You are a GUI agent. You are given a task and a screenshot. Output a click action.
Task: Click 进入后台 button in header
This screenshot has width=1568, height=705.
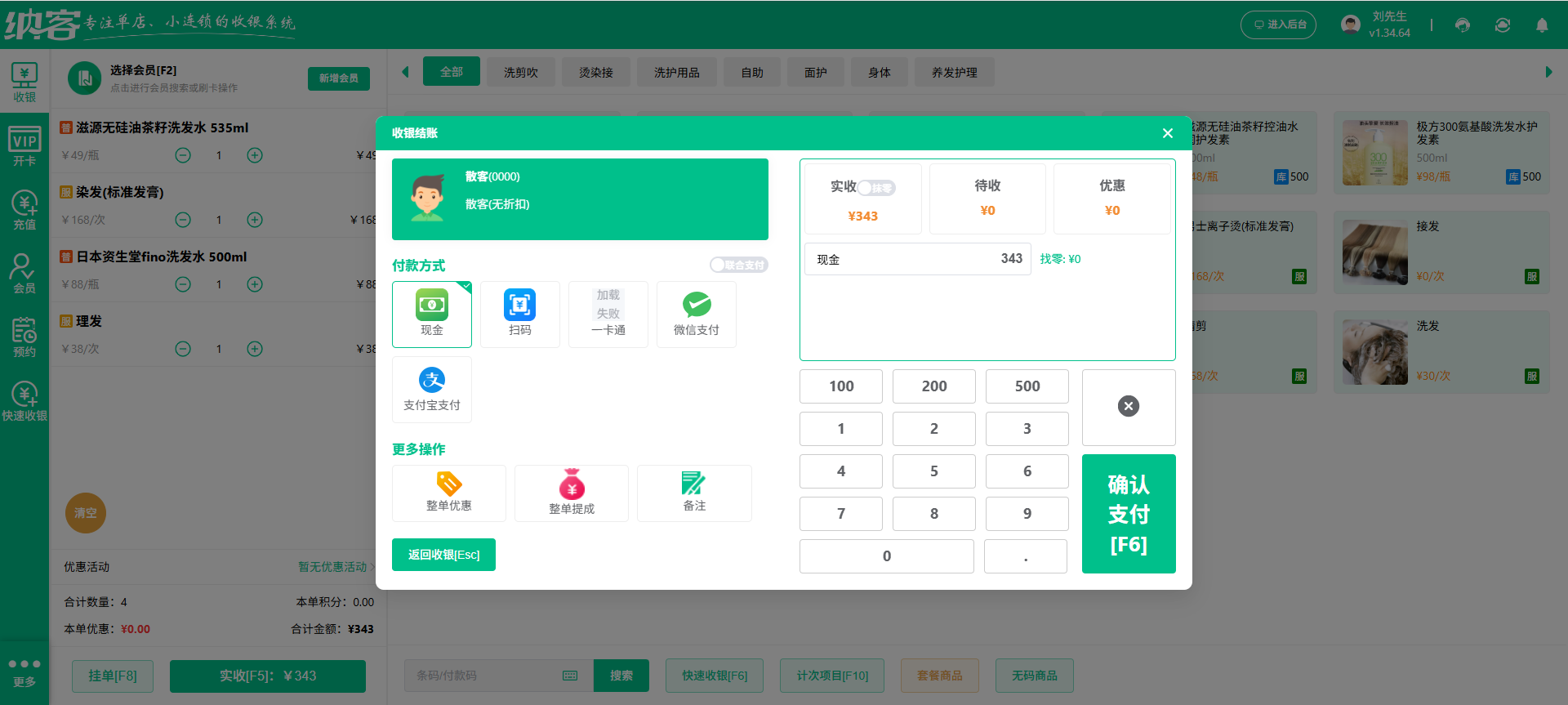click(x=1279, y=25)
